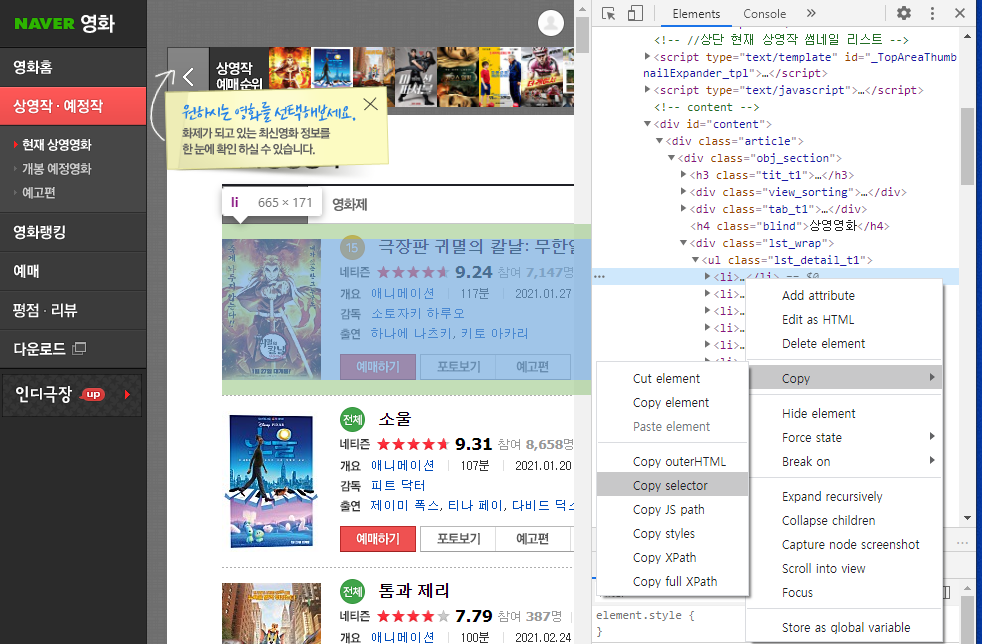982x644 pixels.
Task: Select Capture node screenshot
Action: tap(844, 544)
